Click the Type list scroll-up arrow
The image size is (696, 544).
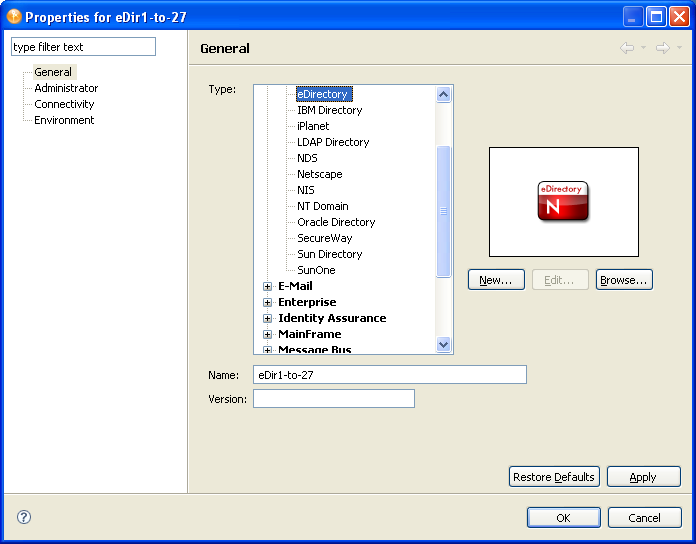443,95
